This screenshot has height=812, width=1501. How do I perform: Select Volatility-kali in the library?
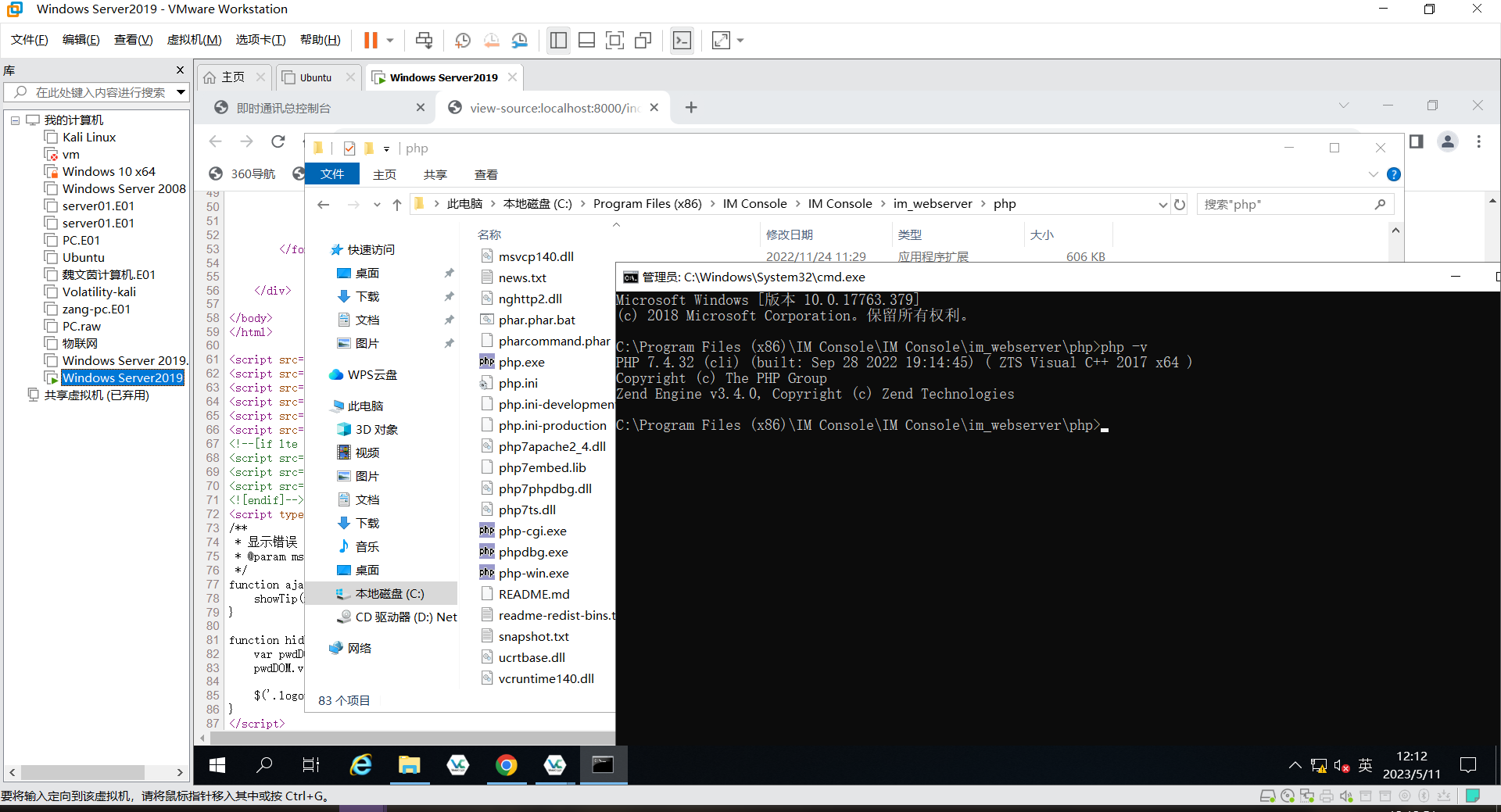(x=99, y=292)
